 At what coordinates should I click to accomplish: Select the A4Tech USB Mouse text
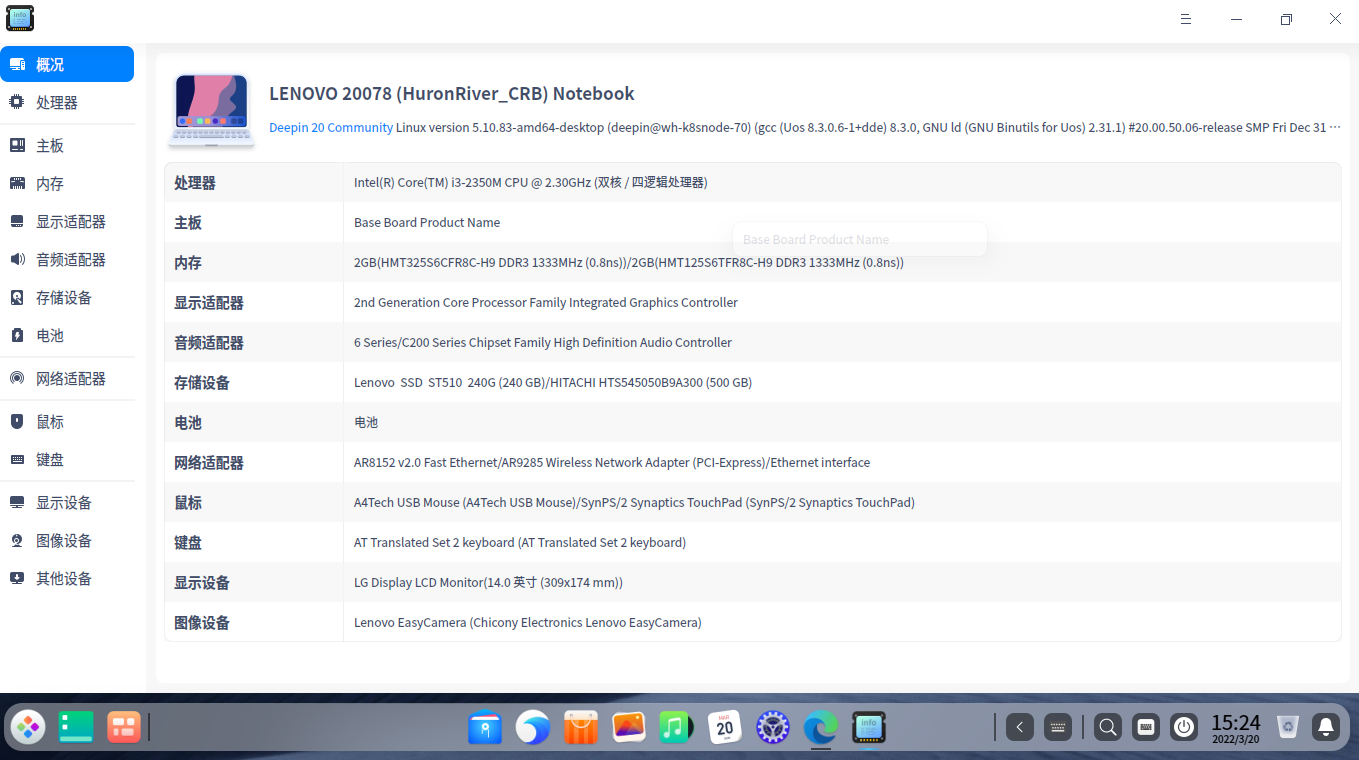(634, 503)
